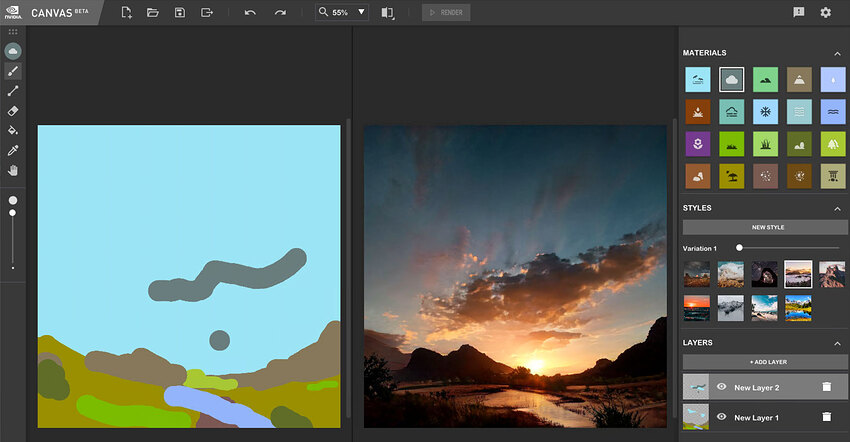Click the Variation slider handle
850x442 pixels.
(x=739, y=248)
